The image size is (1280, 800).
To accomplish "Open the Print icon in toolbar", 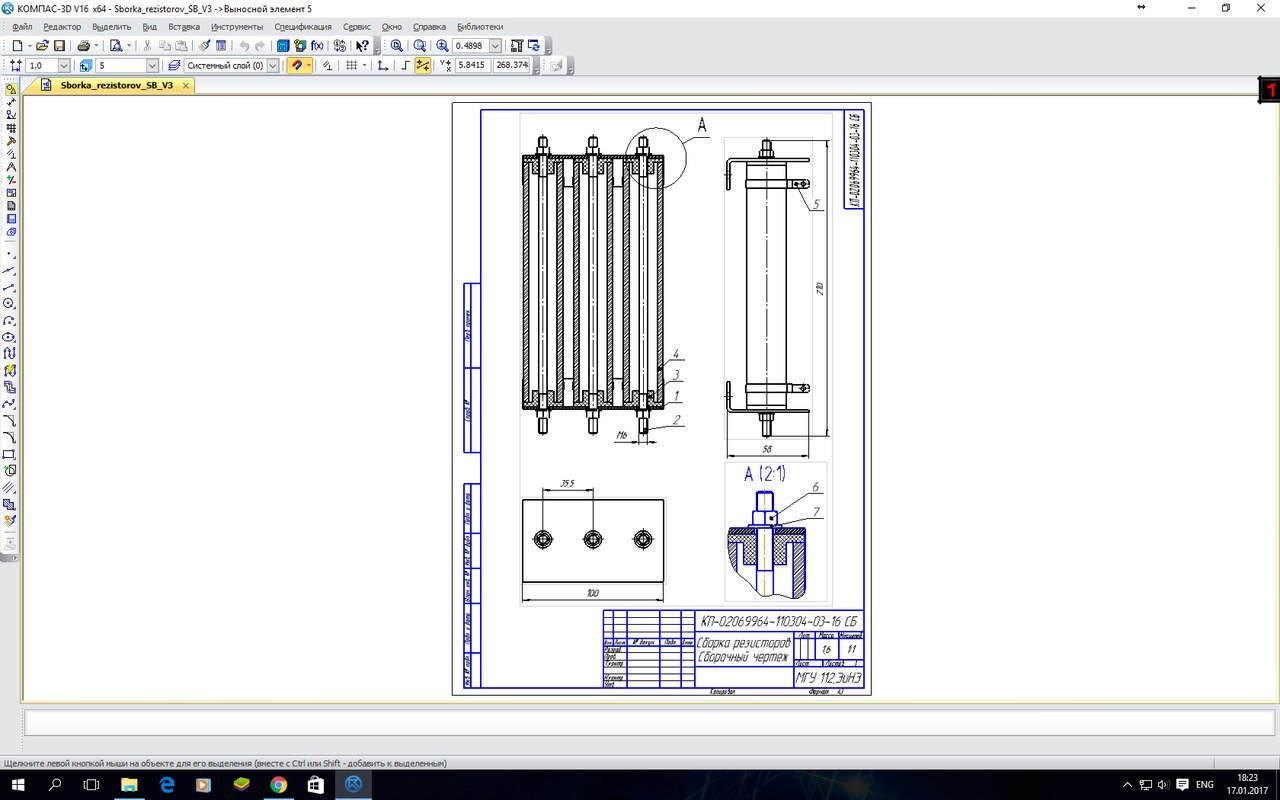I will click(83, 46).
